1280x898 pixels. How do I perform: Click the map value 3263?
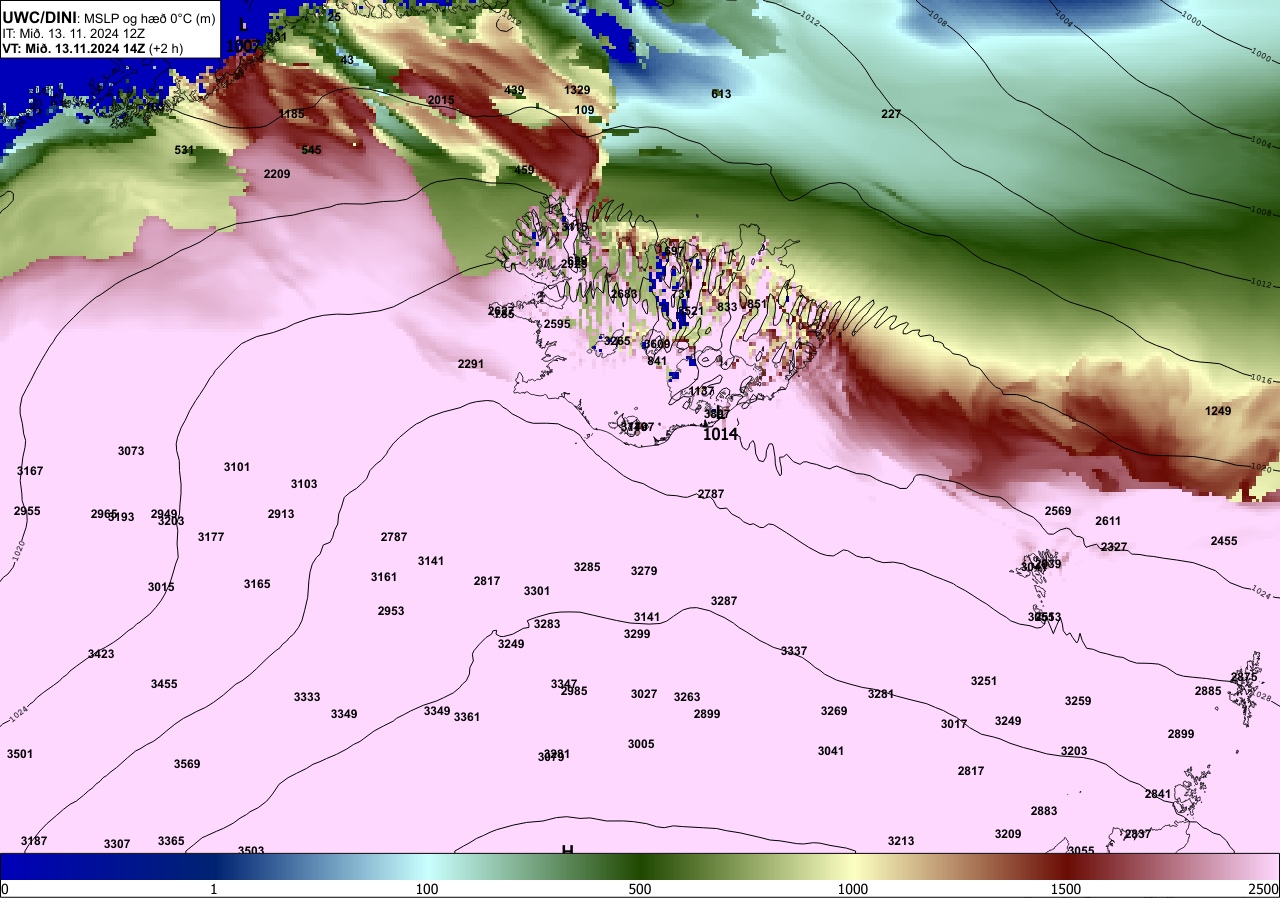click(687, 697)
